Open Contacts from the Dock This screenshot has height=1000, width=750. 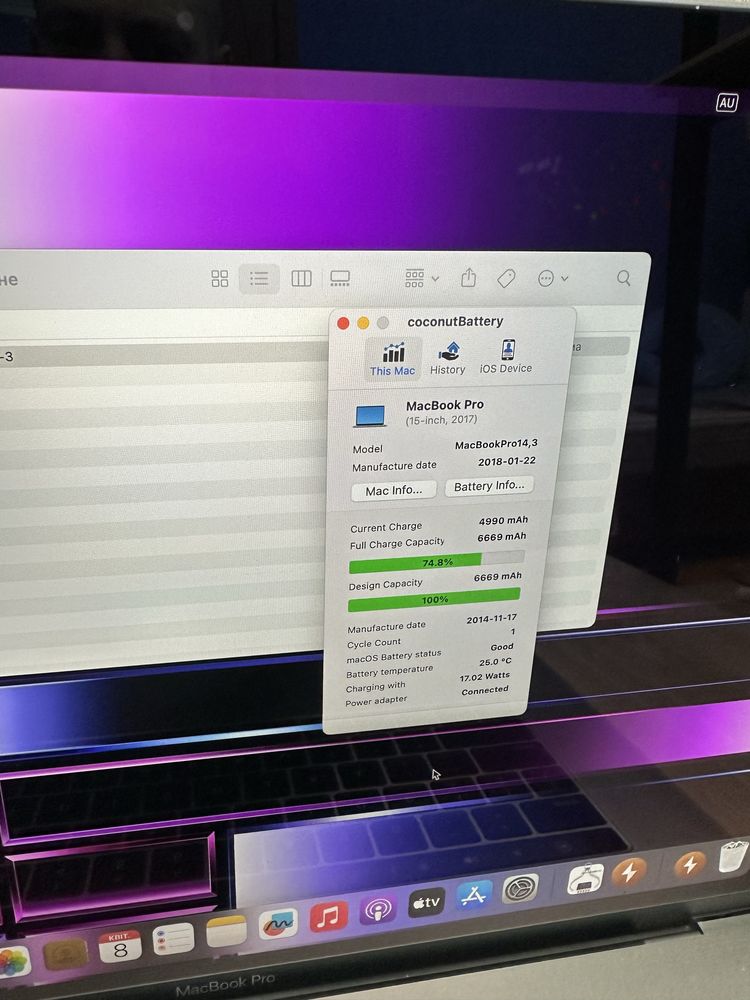[66, 954]
